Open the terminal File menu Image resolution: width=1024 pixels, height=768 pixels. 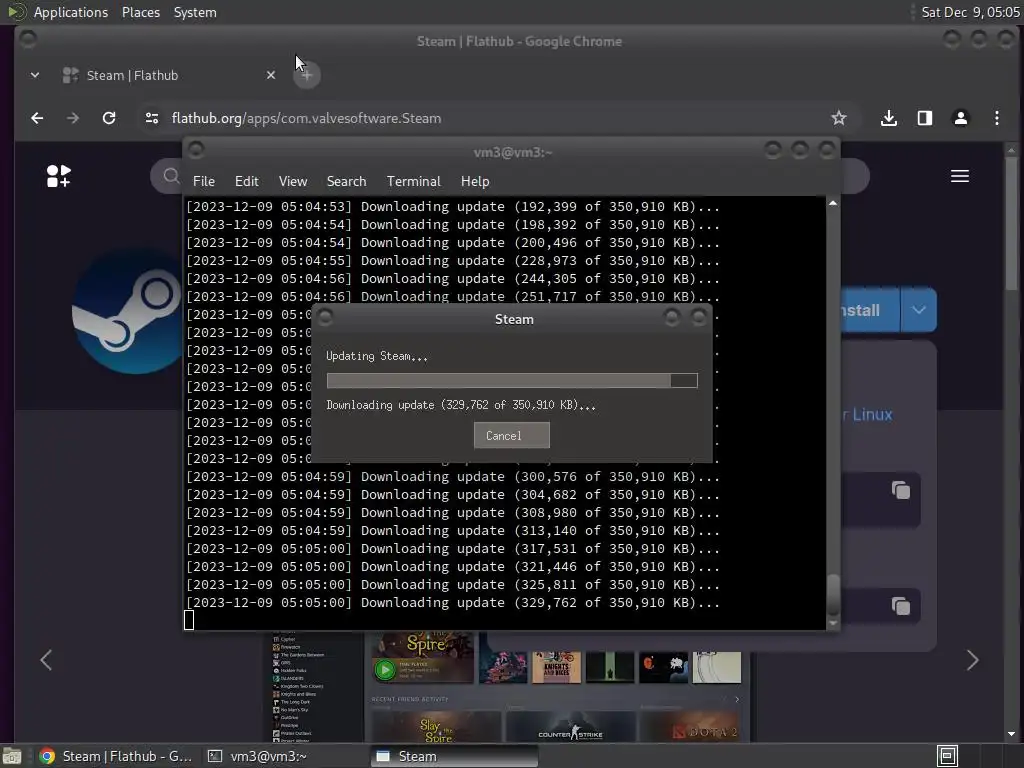(204, 182)
